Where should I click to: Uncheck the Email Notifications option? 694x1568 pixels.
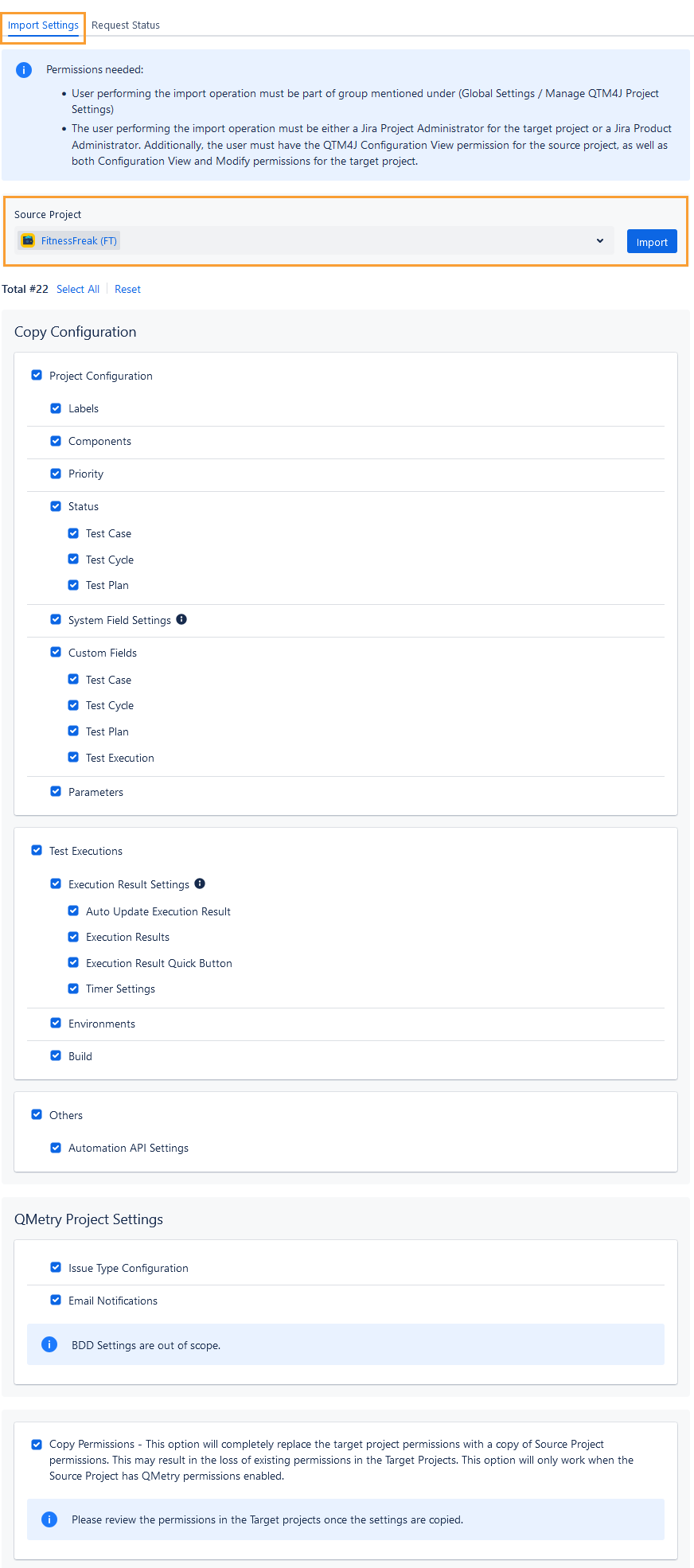pos(56,1300)
